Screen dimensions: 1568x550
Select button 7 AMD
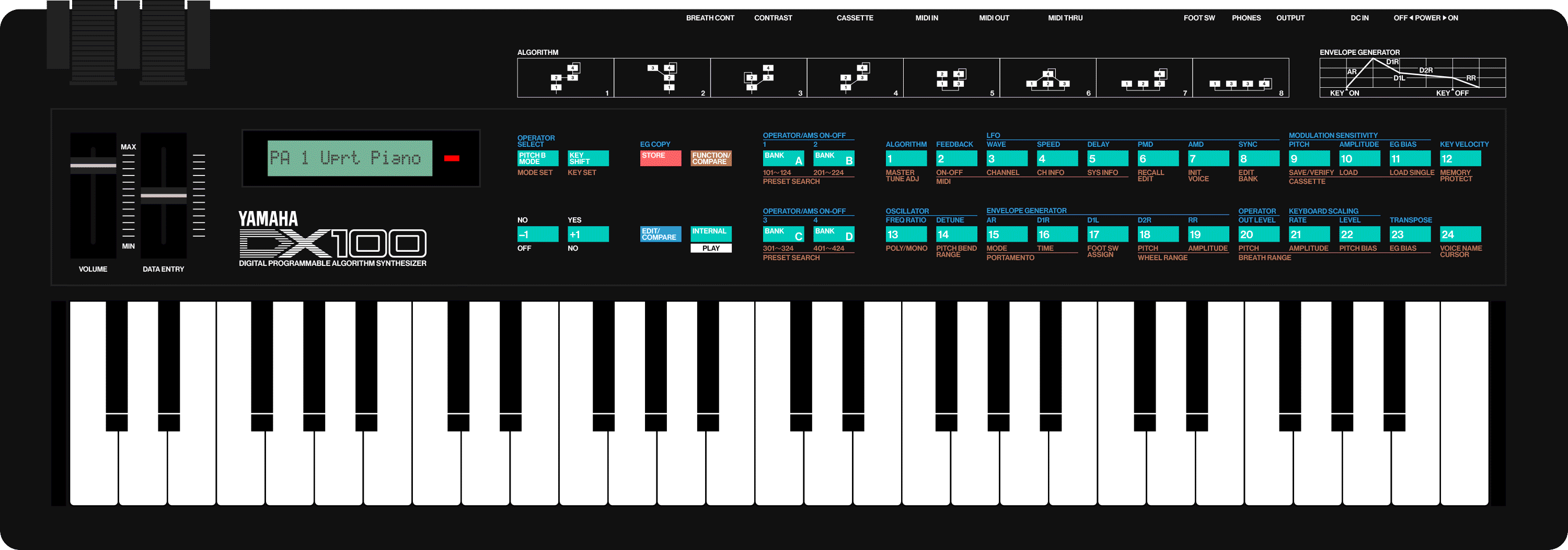1209,158
